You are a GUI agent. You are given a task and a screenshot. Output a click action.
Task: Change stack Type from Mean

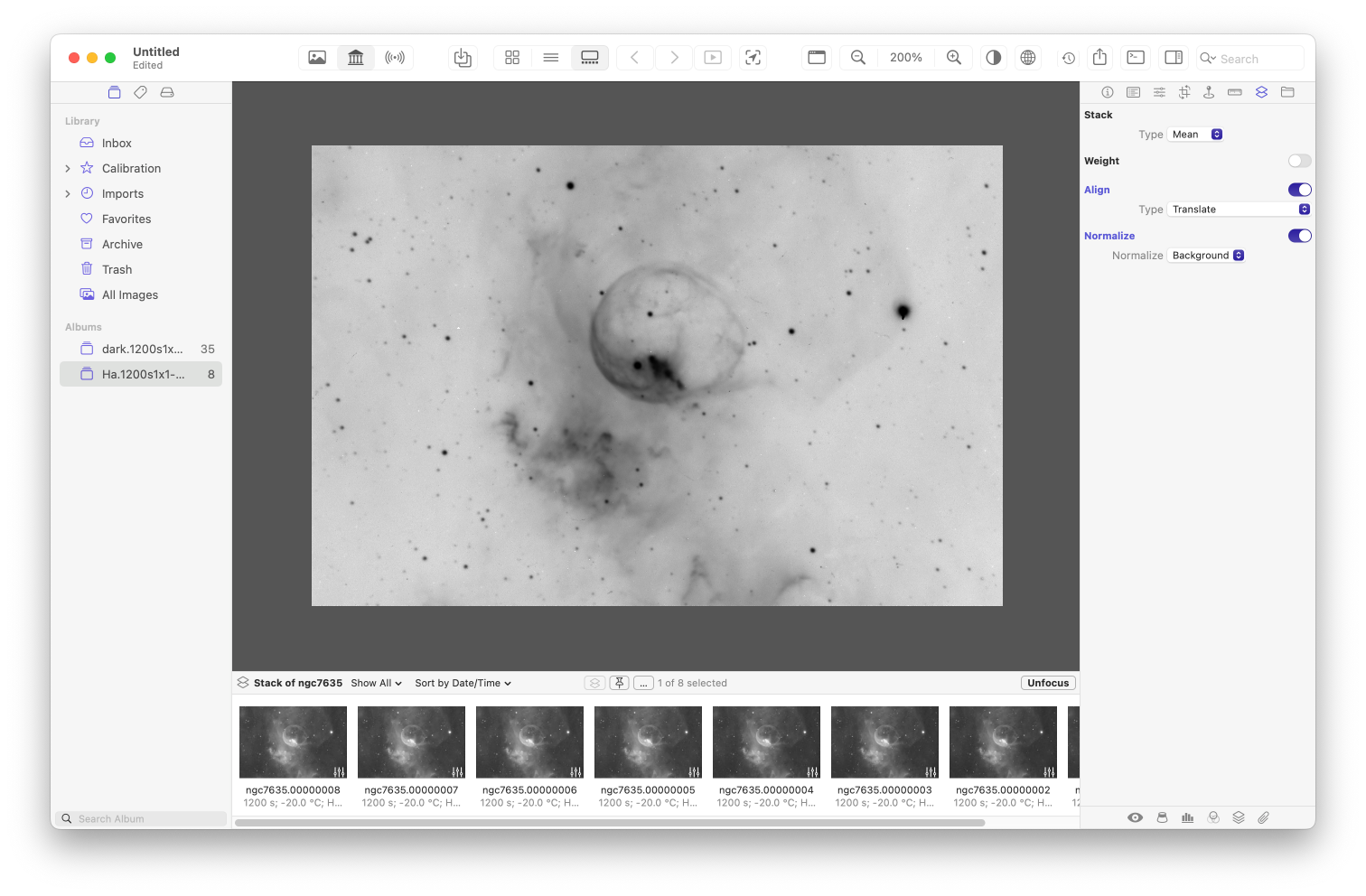pos(1194,134)
